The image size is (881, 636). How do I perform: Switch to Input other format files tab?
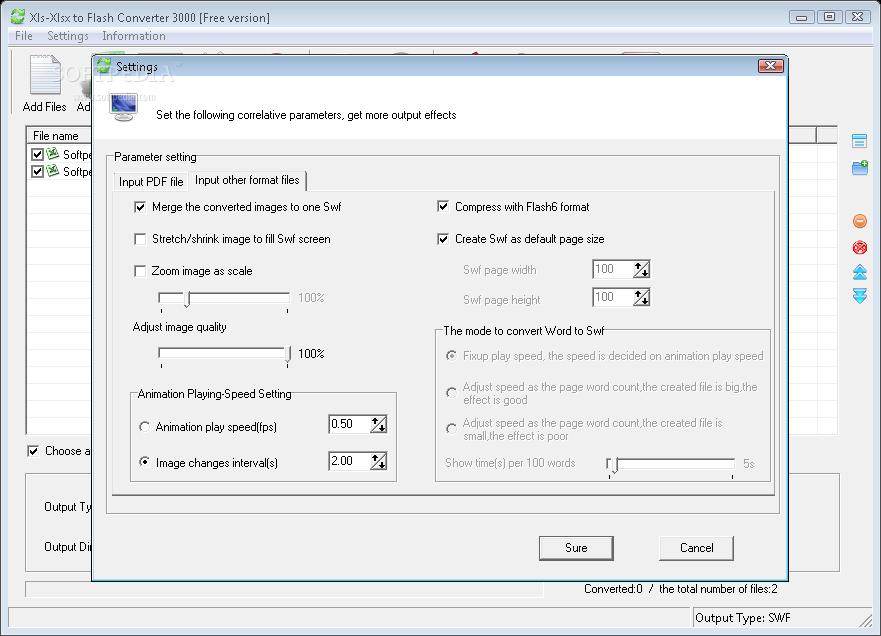(x=247, y=180)
